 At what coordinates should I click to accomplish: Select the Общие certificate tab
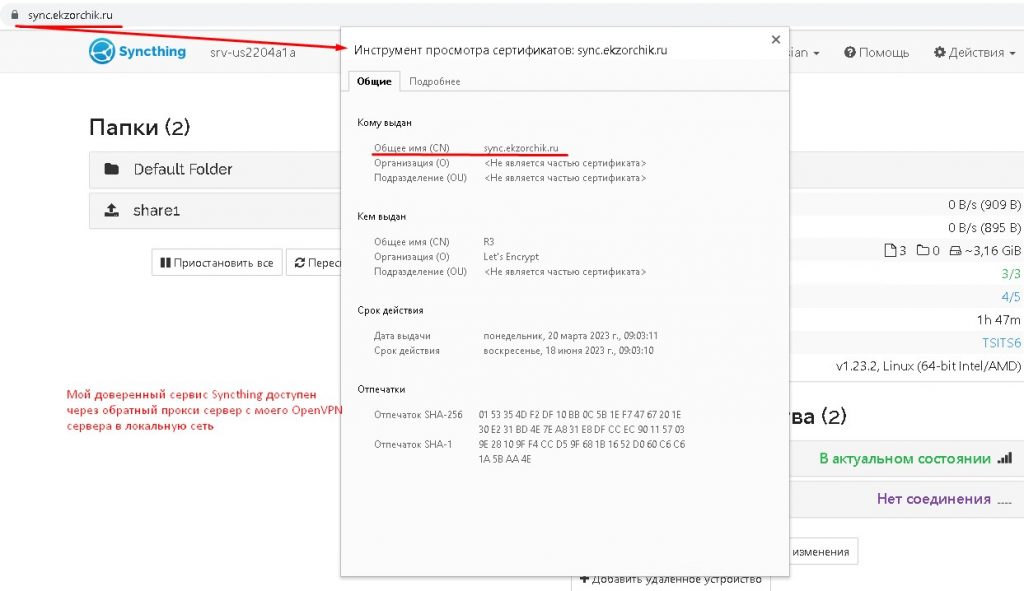pyautogui.click(x=374, y=81)
